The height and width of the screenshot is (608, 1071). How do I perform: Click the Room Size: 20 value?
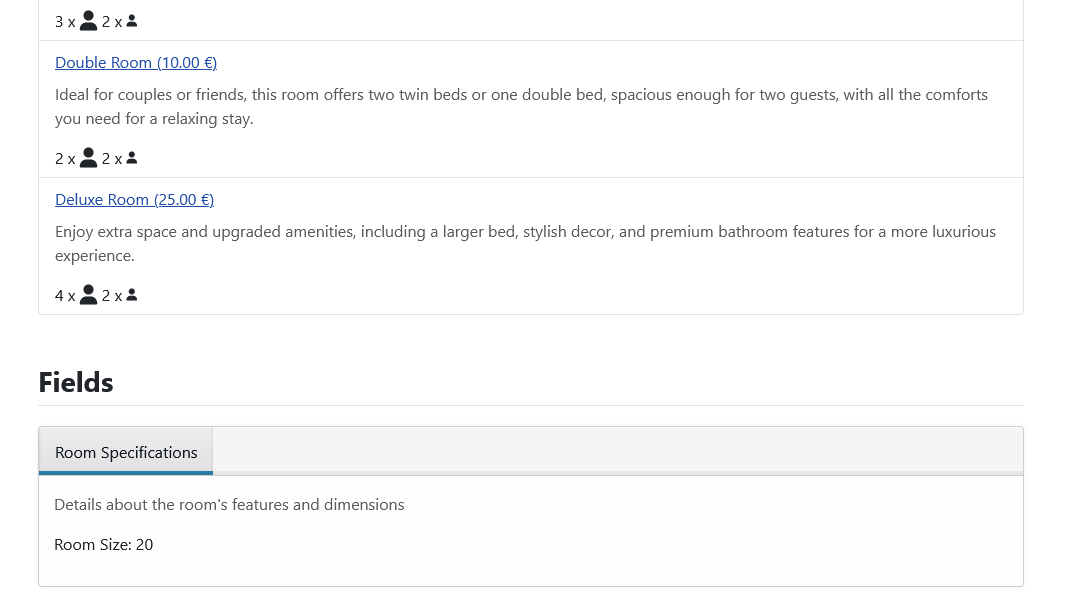104,544
